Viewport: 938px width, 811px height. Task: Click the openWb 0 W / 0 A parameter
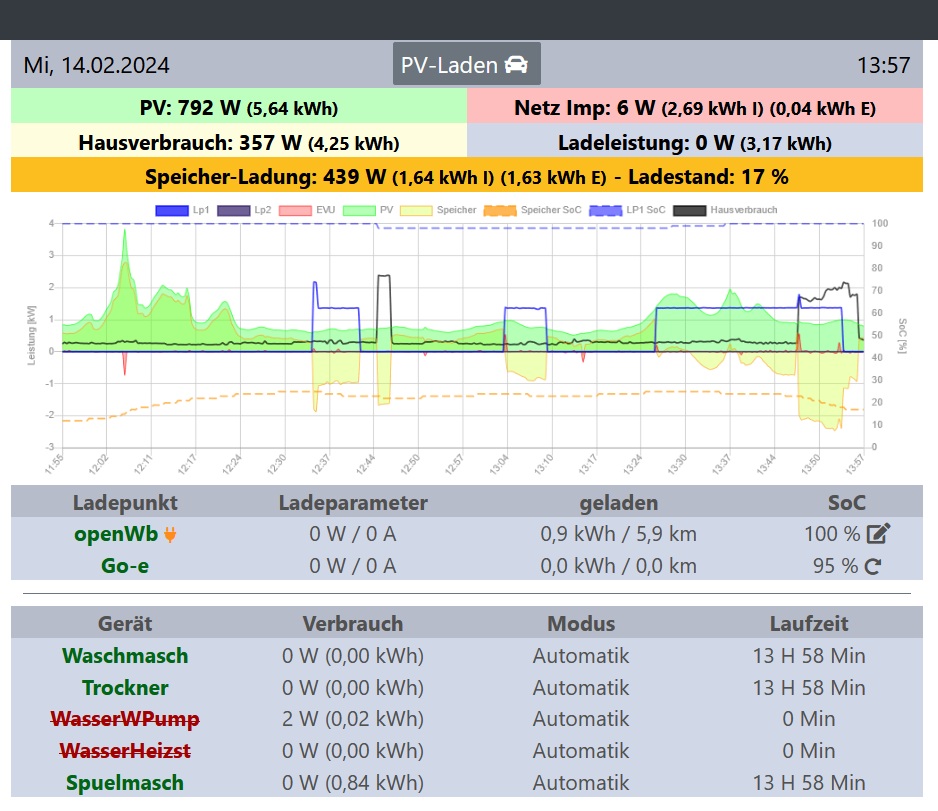pos(353,533)
